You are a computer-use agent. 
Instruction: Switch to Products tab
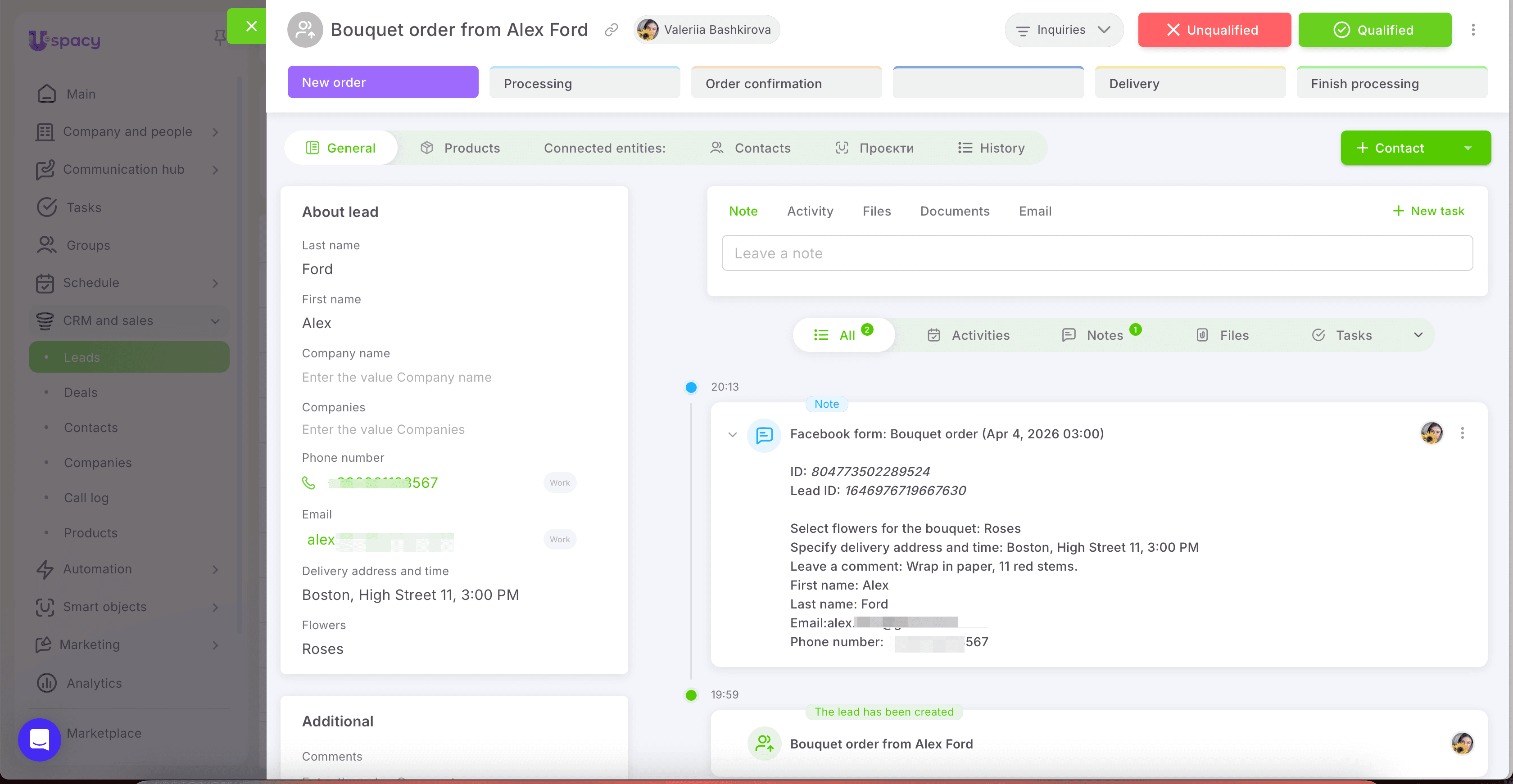[x=460, y=148]
